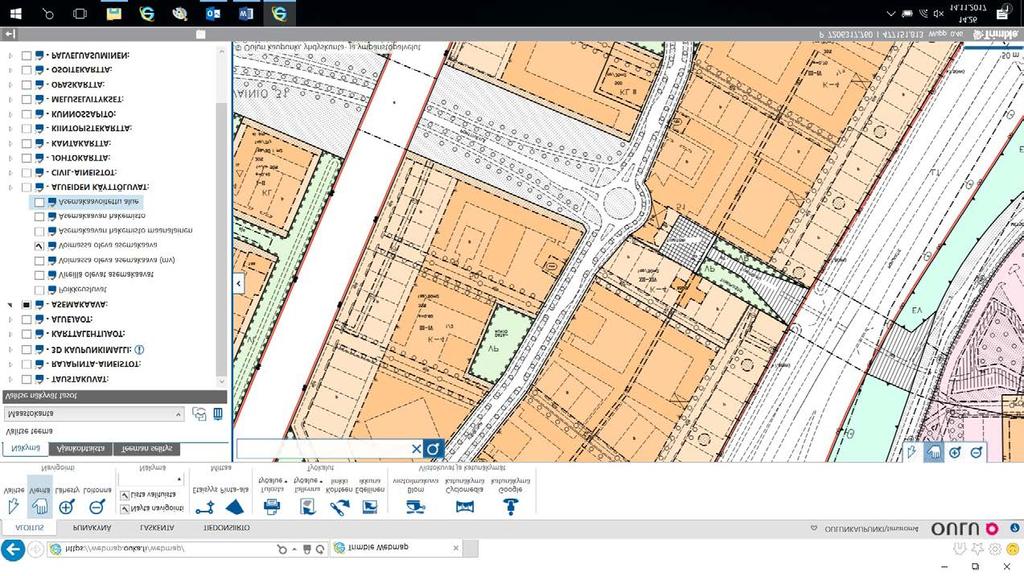Image resolution: width=1024 pixels, height=576 pixels.
Task: Expand the ALUEJAOT layer group
Action: 10,319
